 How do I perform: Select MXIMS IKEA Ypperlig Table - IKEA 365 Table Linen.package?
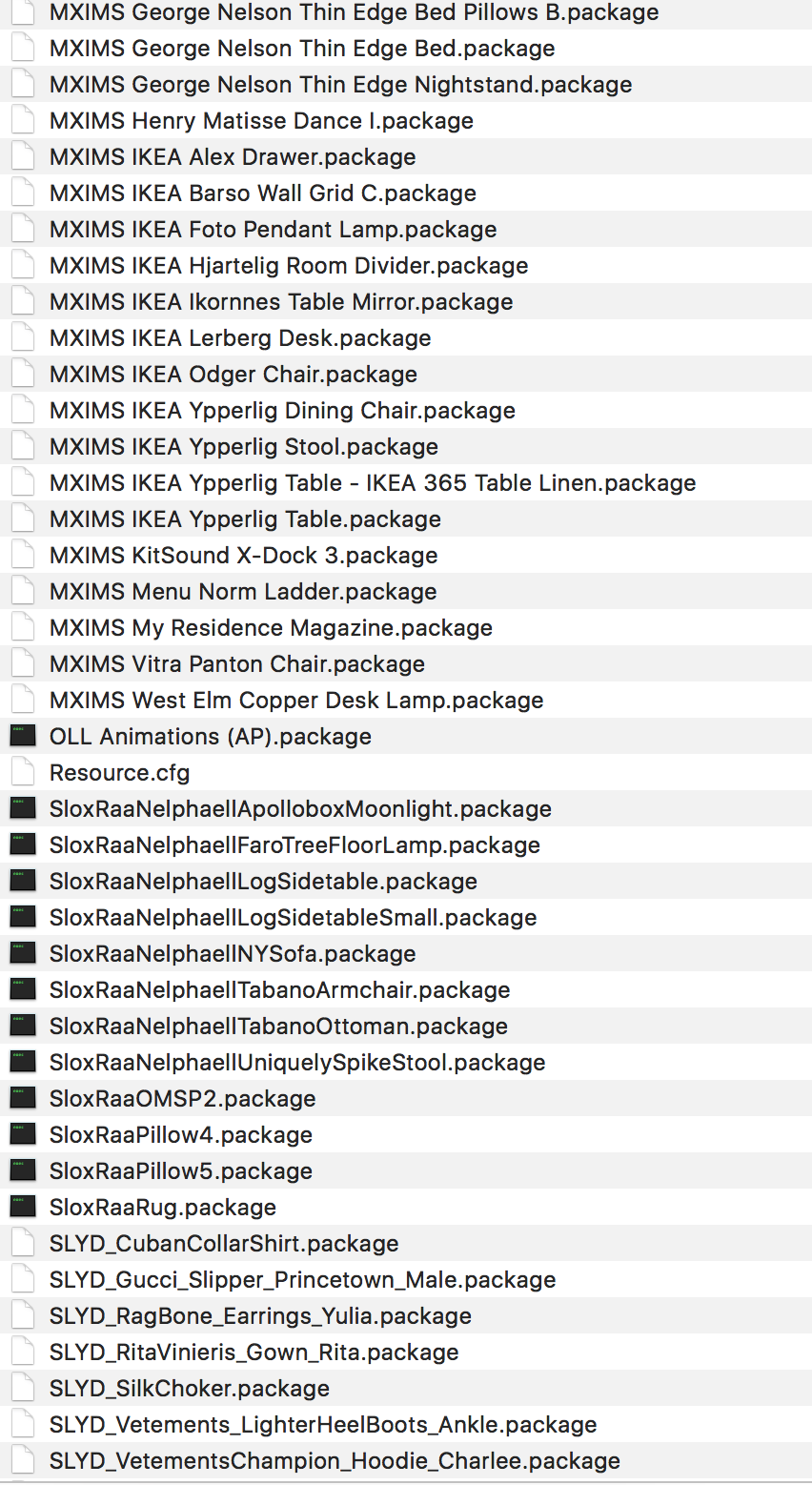(x=406, y=482)
